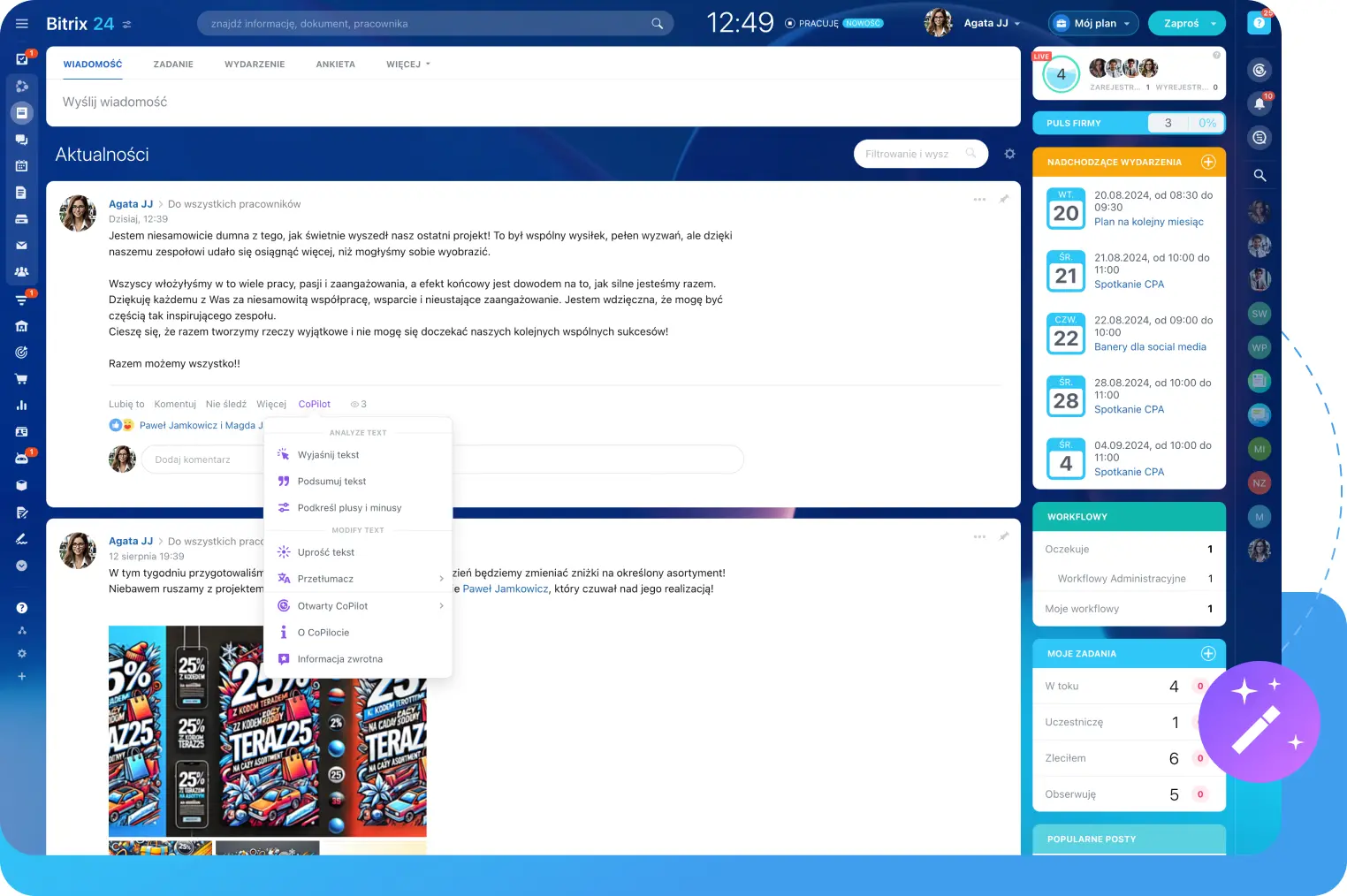The image size is (1347, 896).
Task: Open the Plan na kolejny miesiąc event
Action: point(1148,223)
